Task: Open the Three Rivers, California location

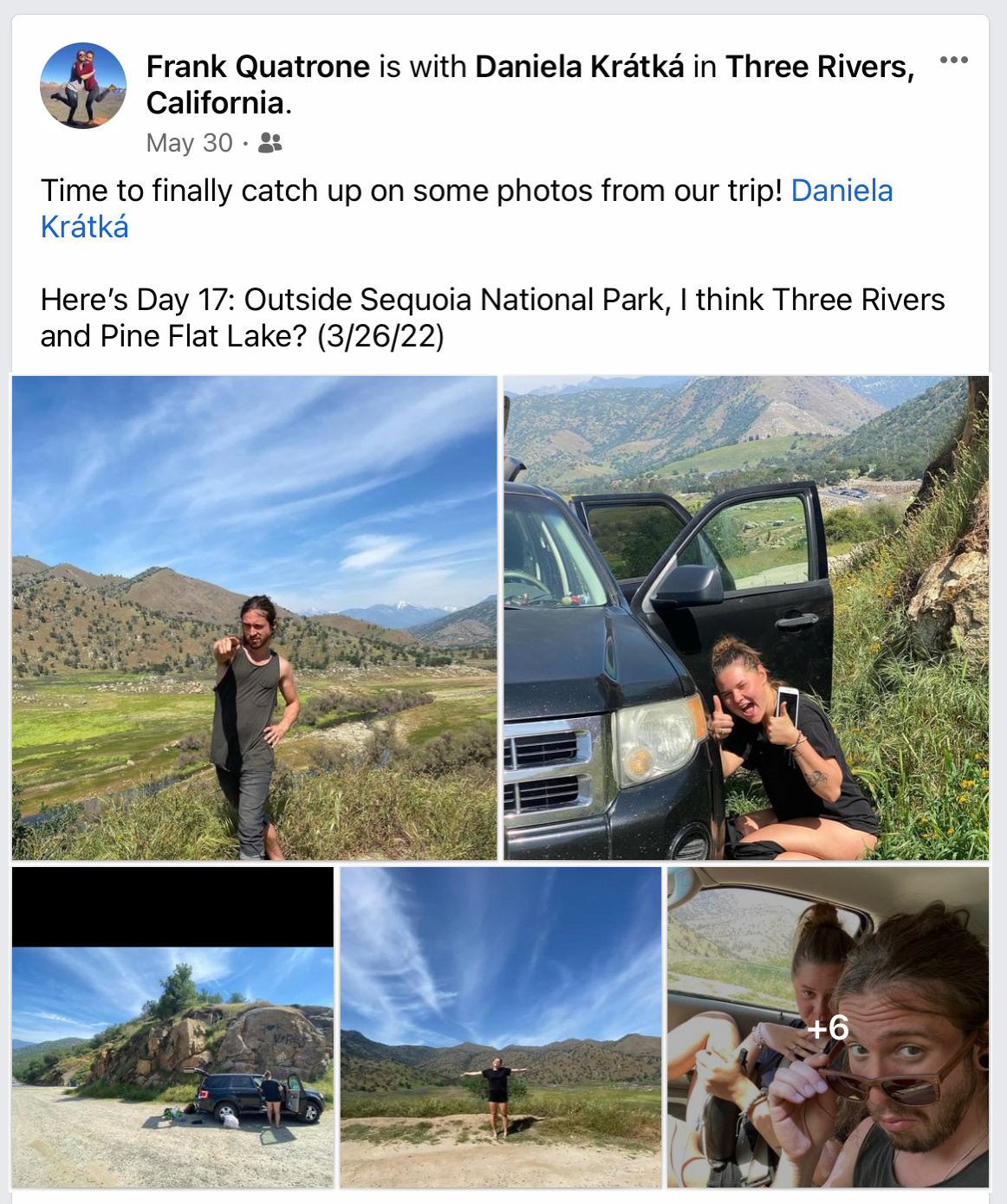Action: [819, 67]
